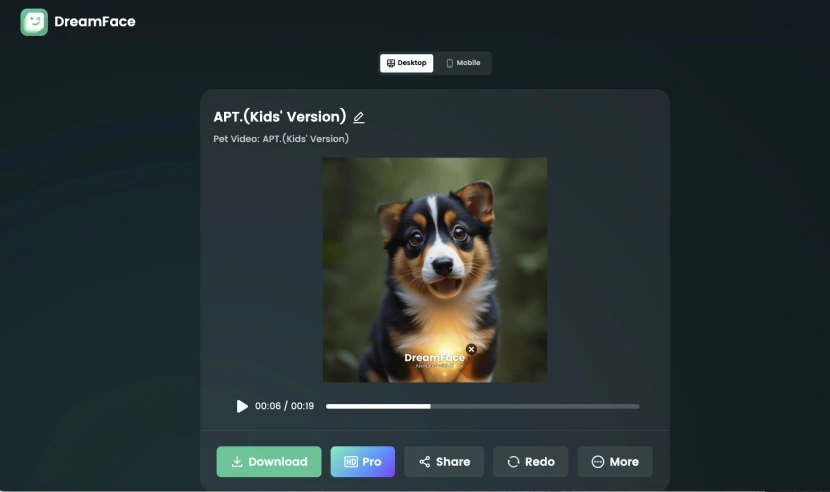Remove the DreamFace watermark with the X
830x492 pixels.
(x=471, y=349)
